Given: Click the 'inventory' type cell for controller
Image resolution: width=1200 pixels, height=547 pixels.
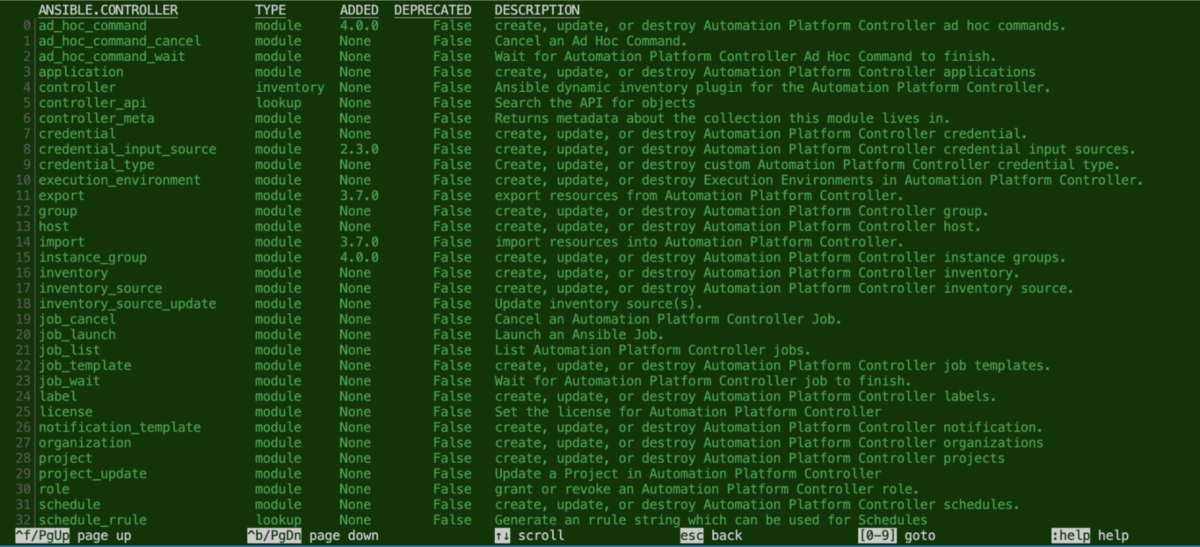Looking at the screenshot, I should pyautogui.click(x=290, y=87).
